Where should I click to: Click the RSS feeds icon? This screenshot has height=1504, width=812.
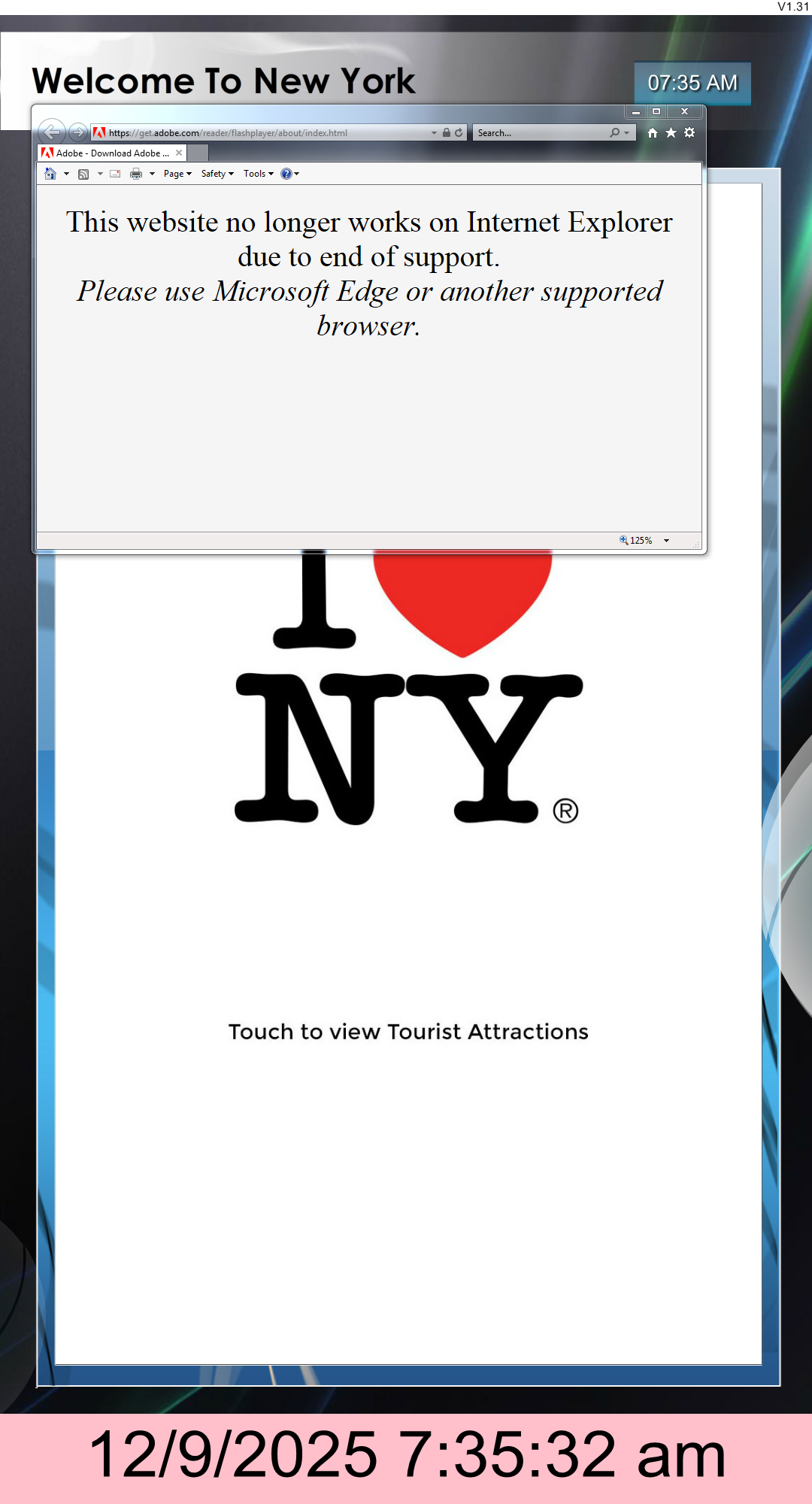point(83,174)
